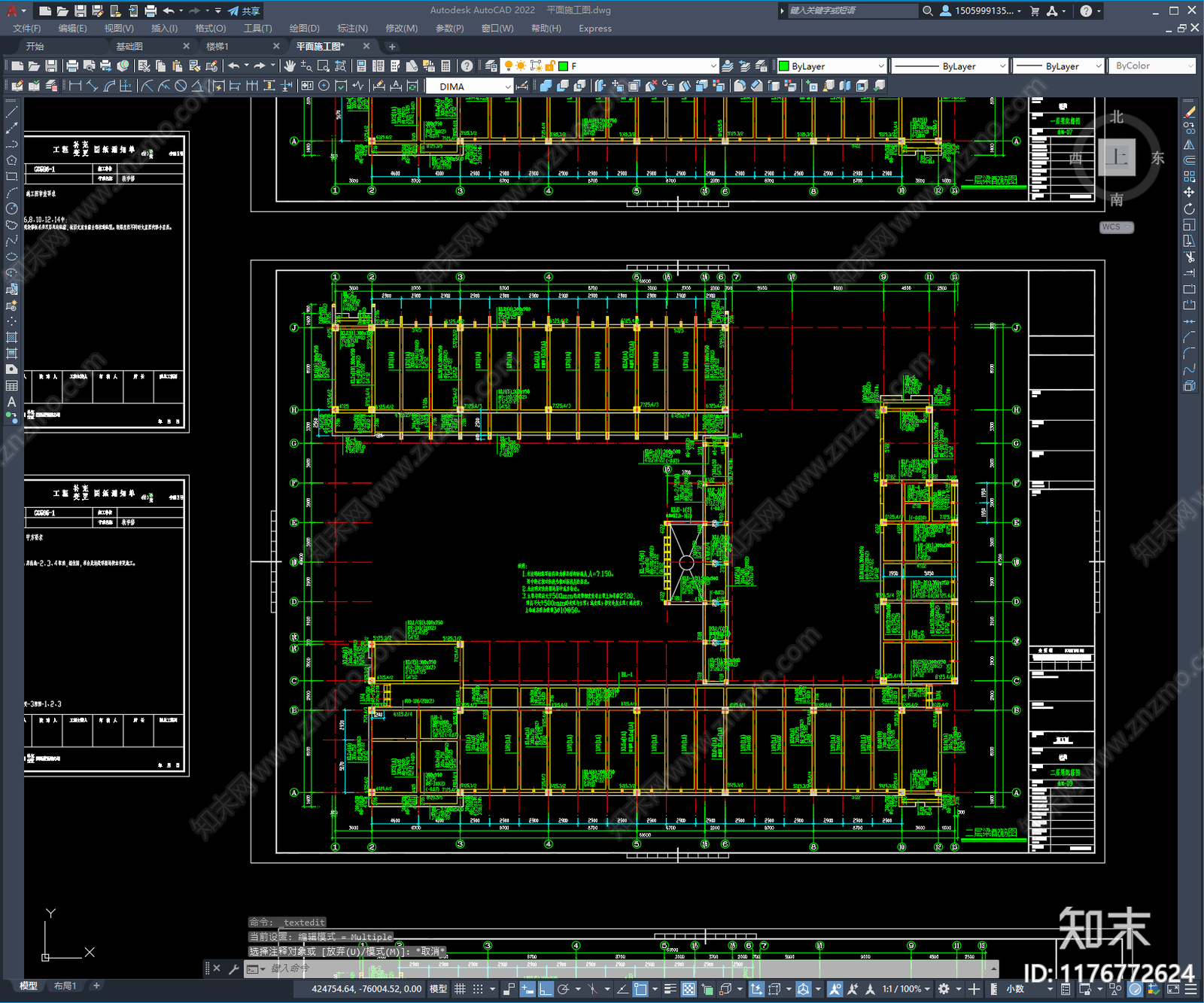Screen dimensions: 1204x1003
Task: Toggle ortho mode in status bar
Action: pos(546,989)
